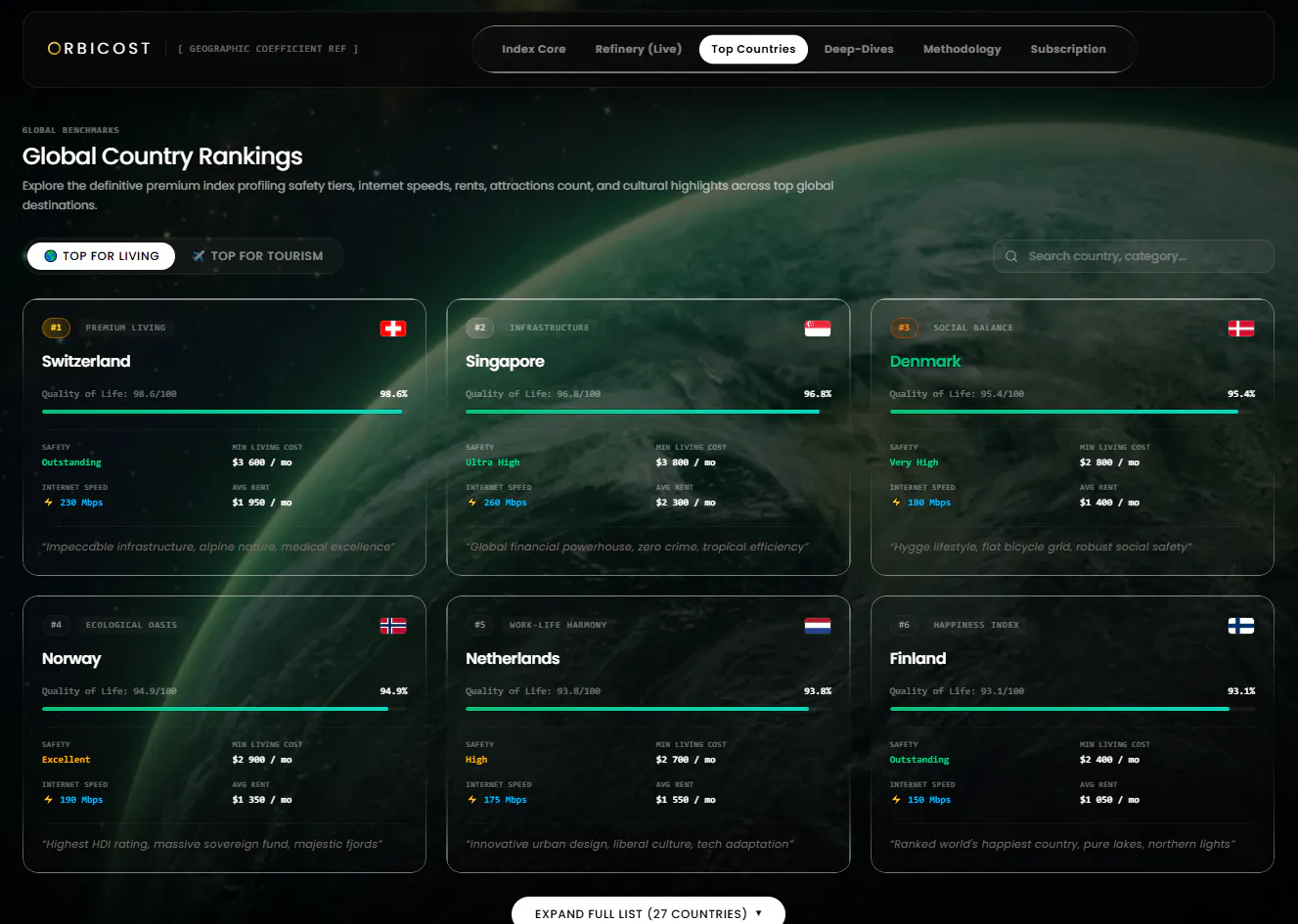Click the #6 rank badge on Finland
1298x924 pixels.
pos(904,625)
